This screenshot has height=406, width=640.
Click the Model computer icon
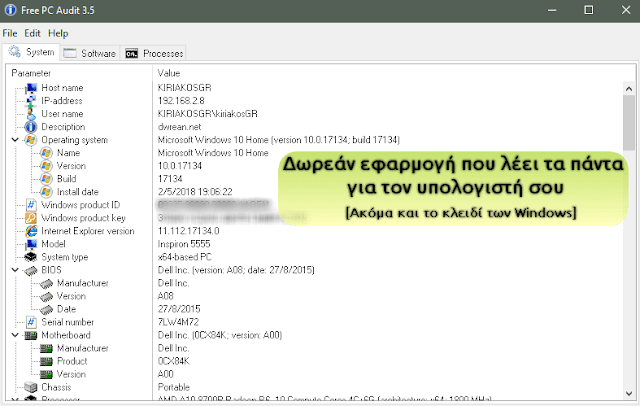pyautogui.click(x=31, y=244)
